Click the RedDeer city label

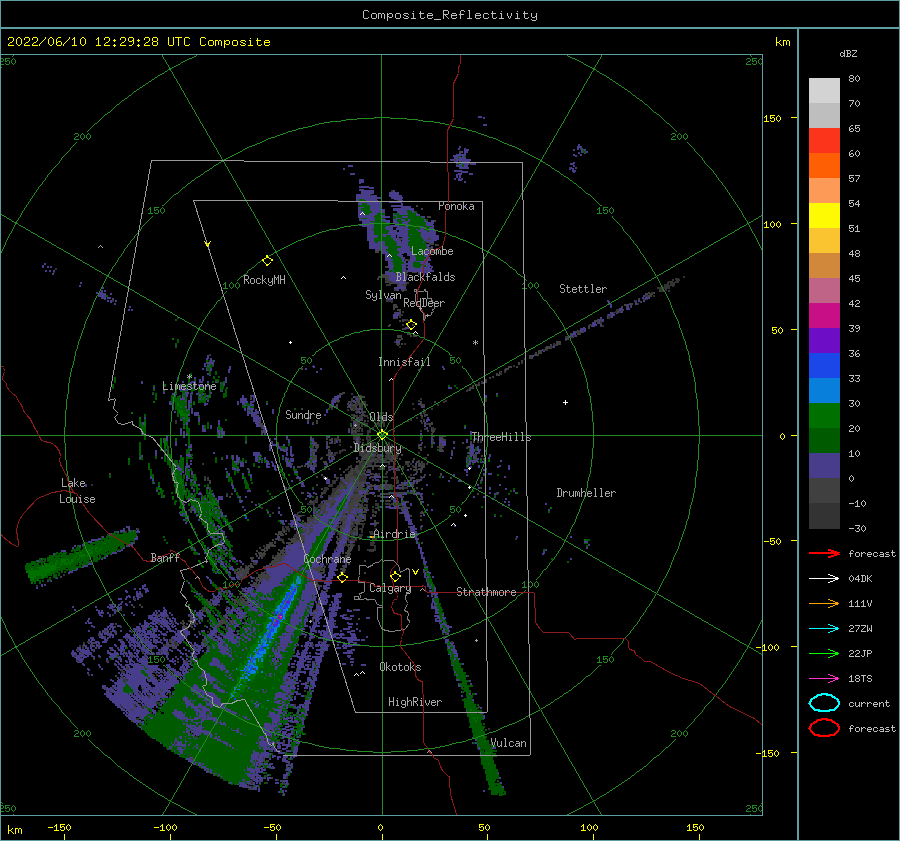click(x=424, y=303)
